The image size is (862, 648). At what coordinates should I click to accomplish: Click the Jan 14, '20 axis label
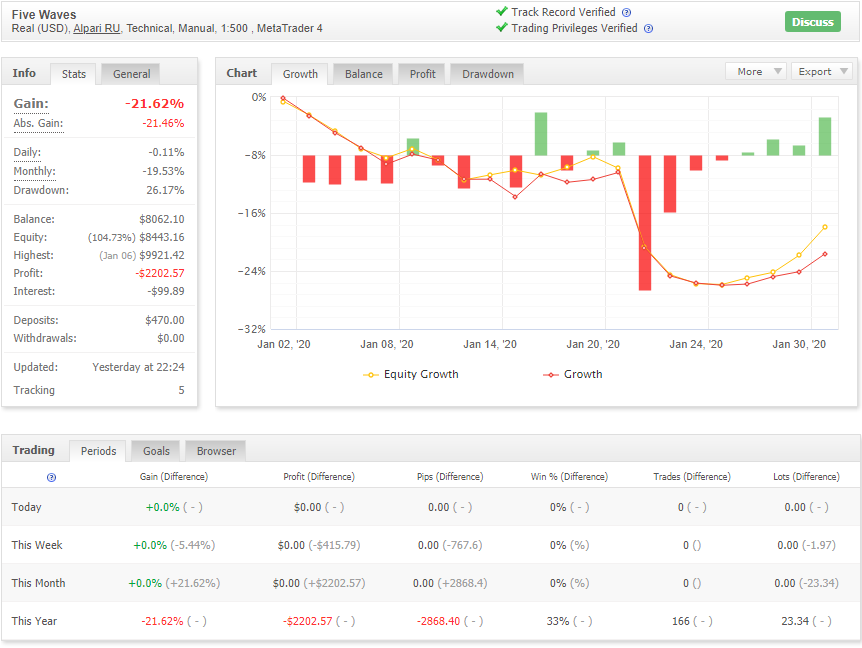pos(490,345)
